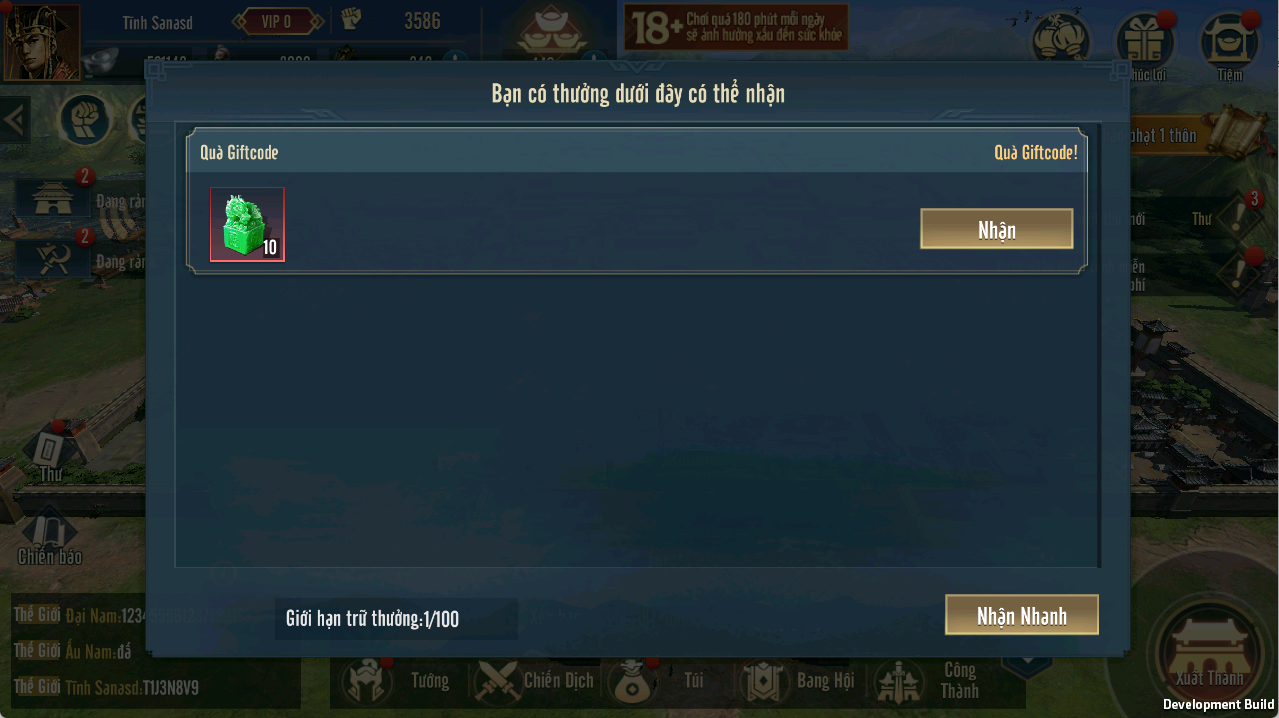Screen dimensions: 1279x718
Task: Open the Chiến báo battle reports
Action: coord(50,538)
